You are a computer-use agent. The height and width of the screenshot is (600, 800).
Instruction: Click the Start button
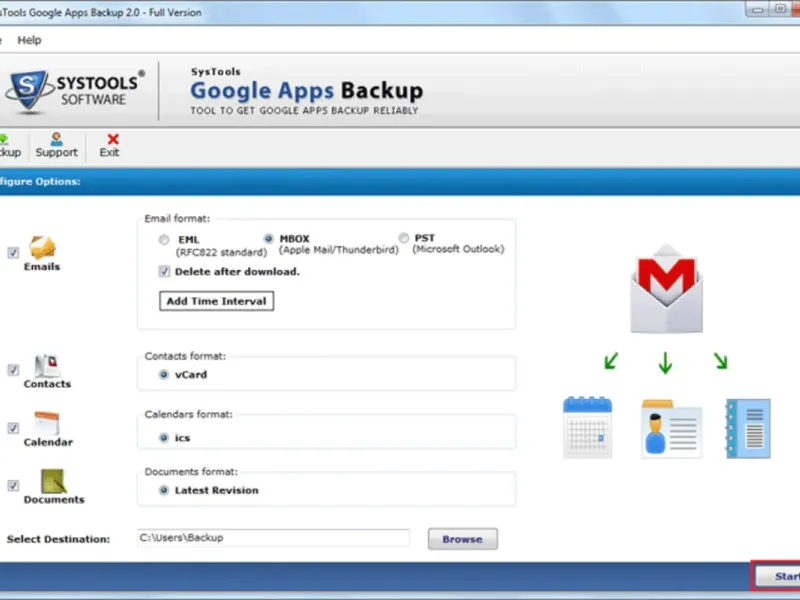(x=778, y=577)
